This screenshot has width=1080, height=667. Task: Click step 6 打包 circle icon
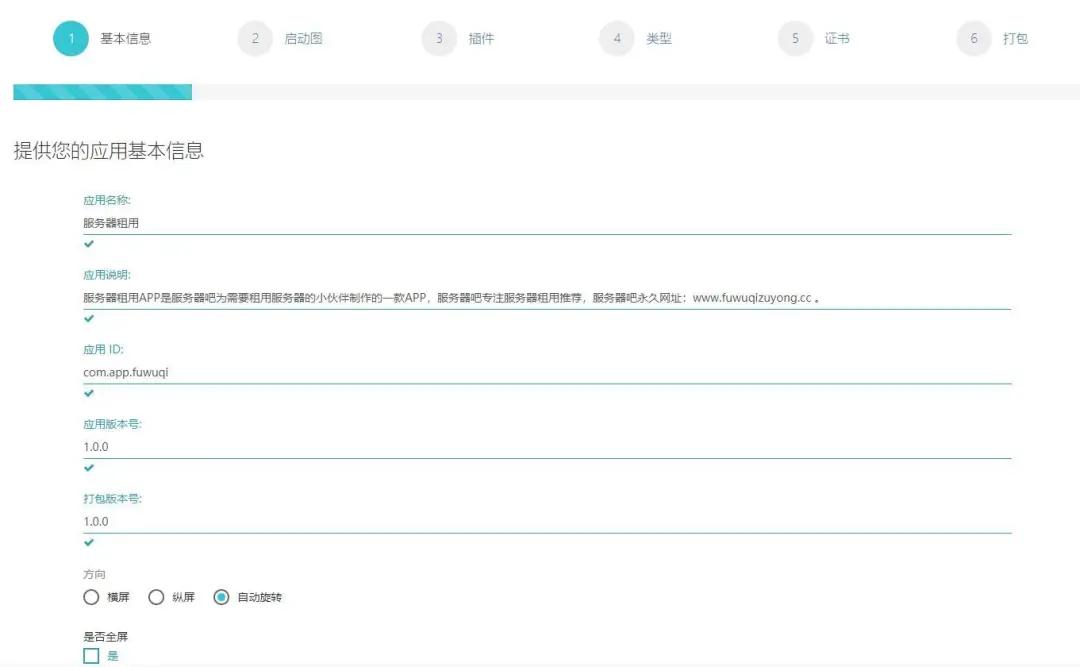tap(973, 38)
